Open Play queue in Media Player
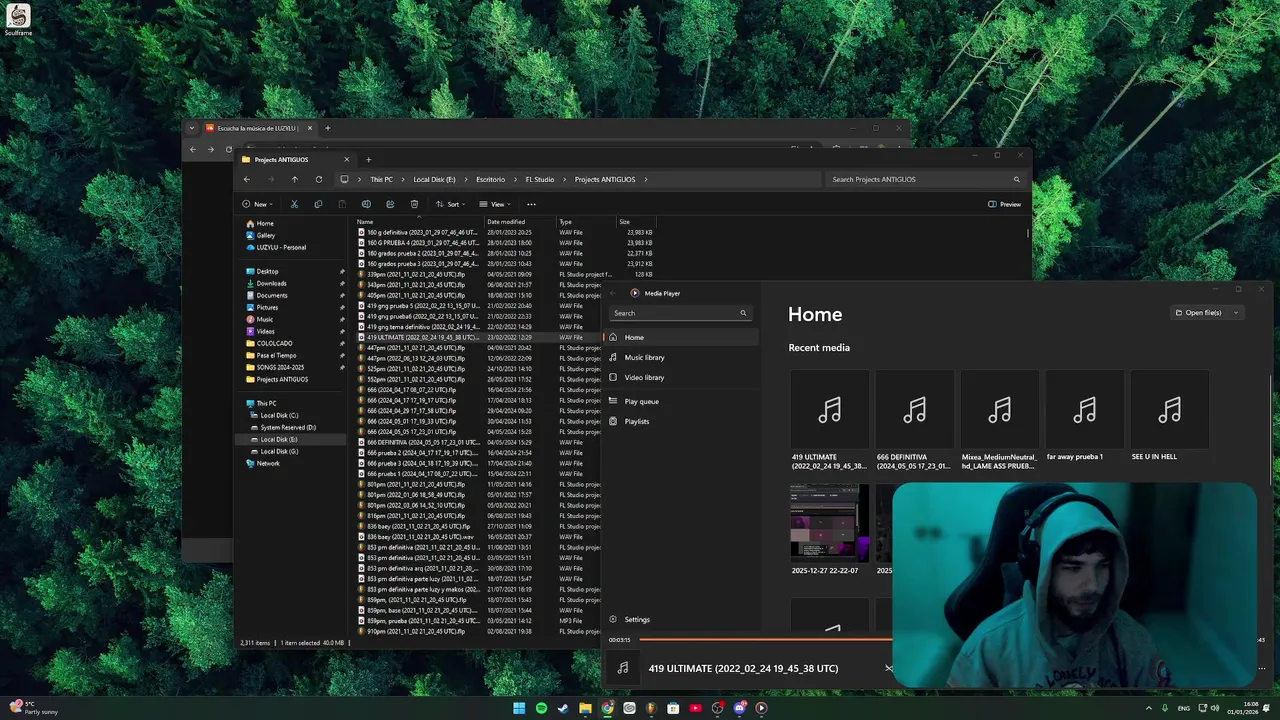The height and width of the screenshot is (720, 1280). tap(680, 401)
